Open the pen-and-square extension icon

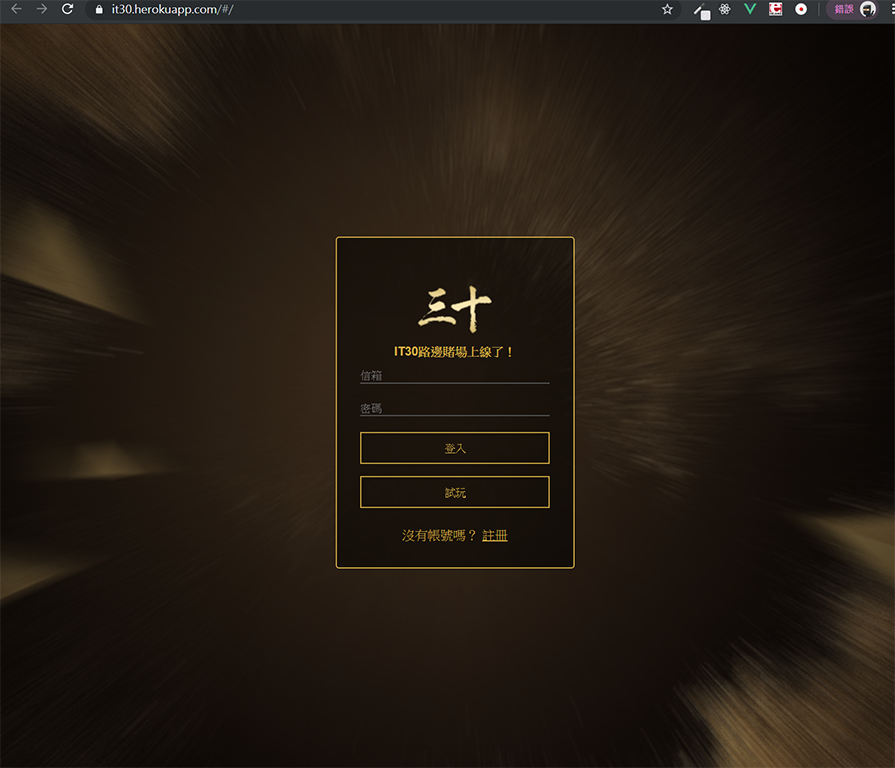pyautogui.click(x=702, y=10)
